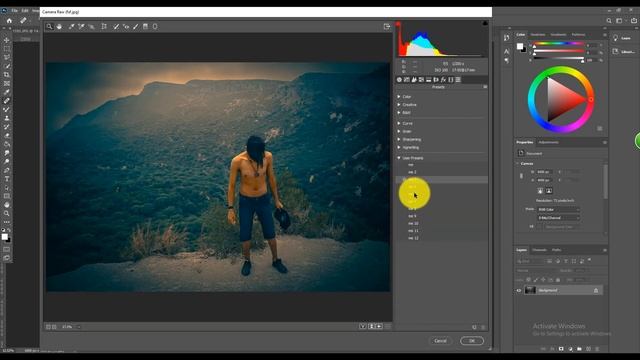
Task: Switch to the Patterns tab
Action: [578, 35]
